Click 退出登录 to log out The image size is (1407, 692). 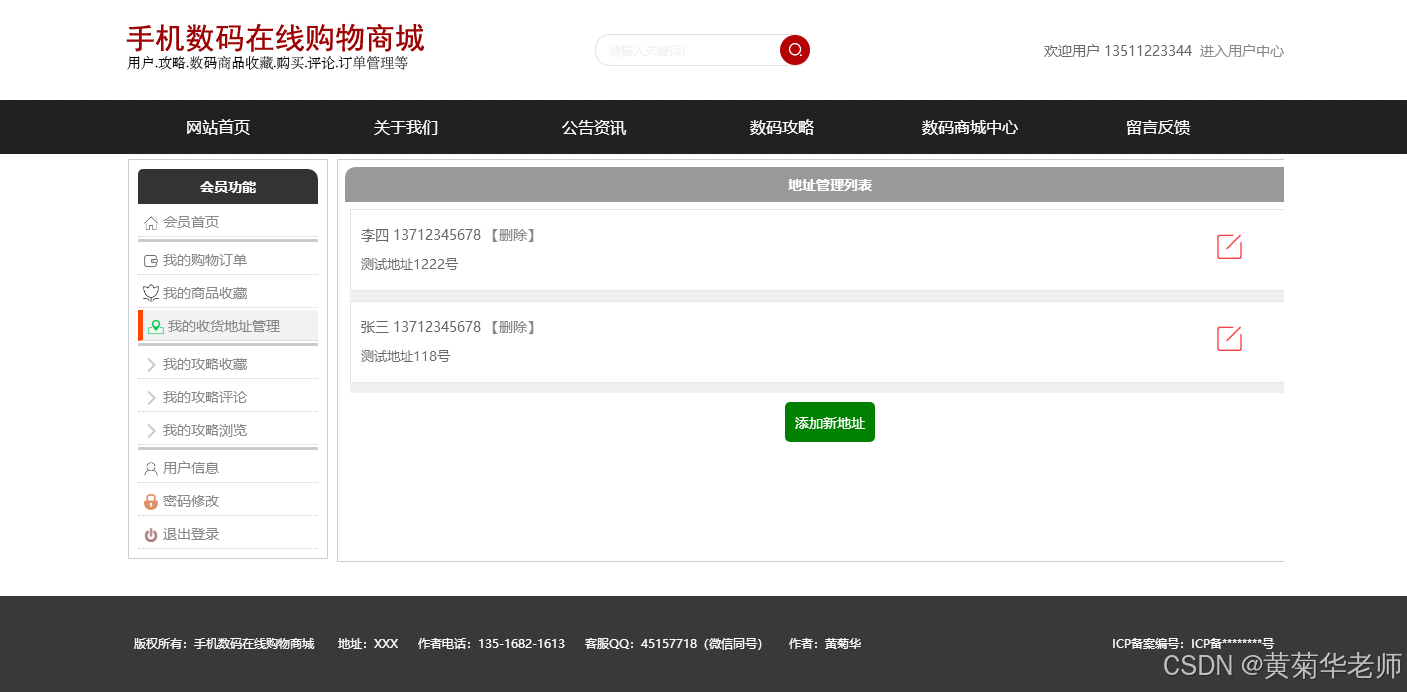click(191, 534)
